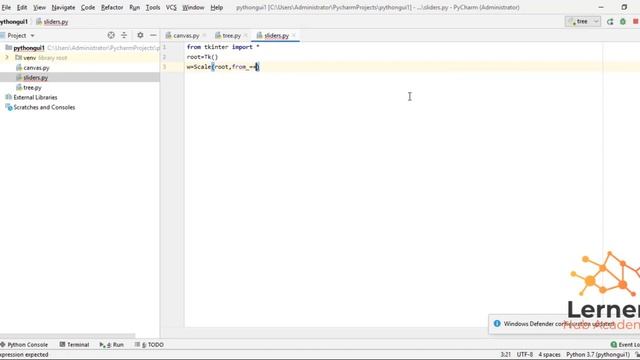Open the Window menu
Screen dimensions: 640x360
click(x=193, y=7)
